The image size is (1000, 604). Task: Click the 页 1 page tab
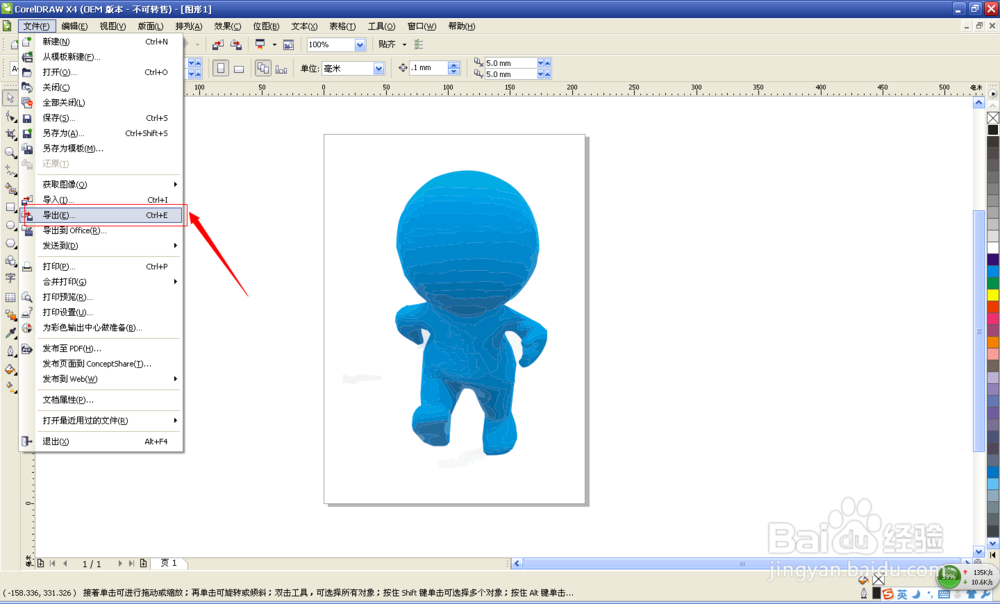169,563
